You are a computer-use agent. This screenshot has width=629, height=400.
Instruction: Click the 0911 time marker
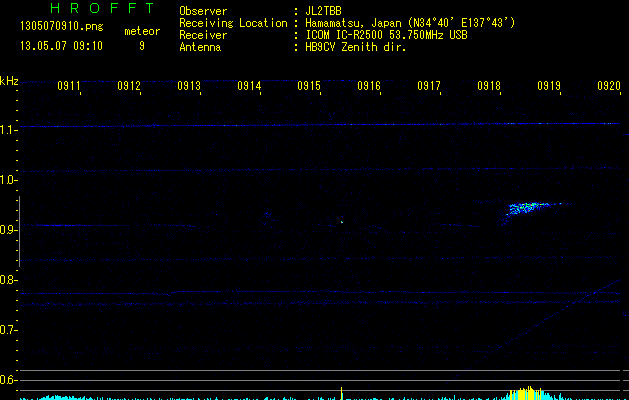69,87
